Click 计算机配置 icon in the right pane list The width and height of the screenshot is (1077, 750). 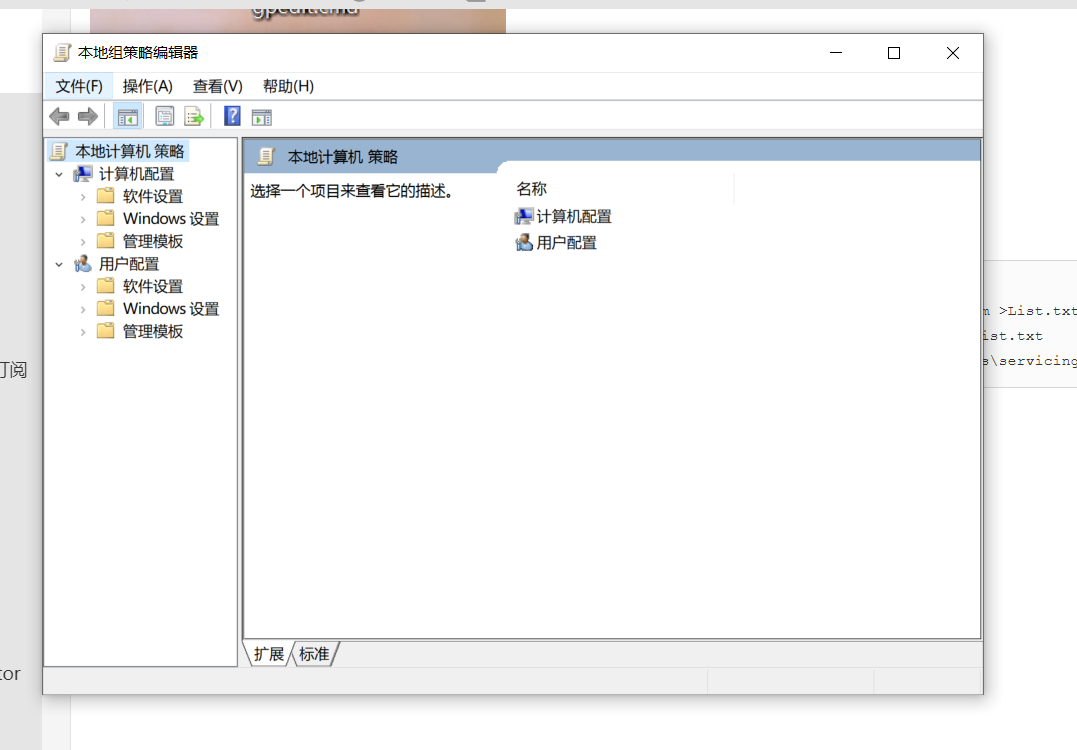tap(524, 216)
